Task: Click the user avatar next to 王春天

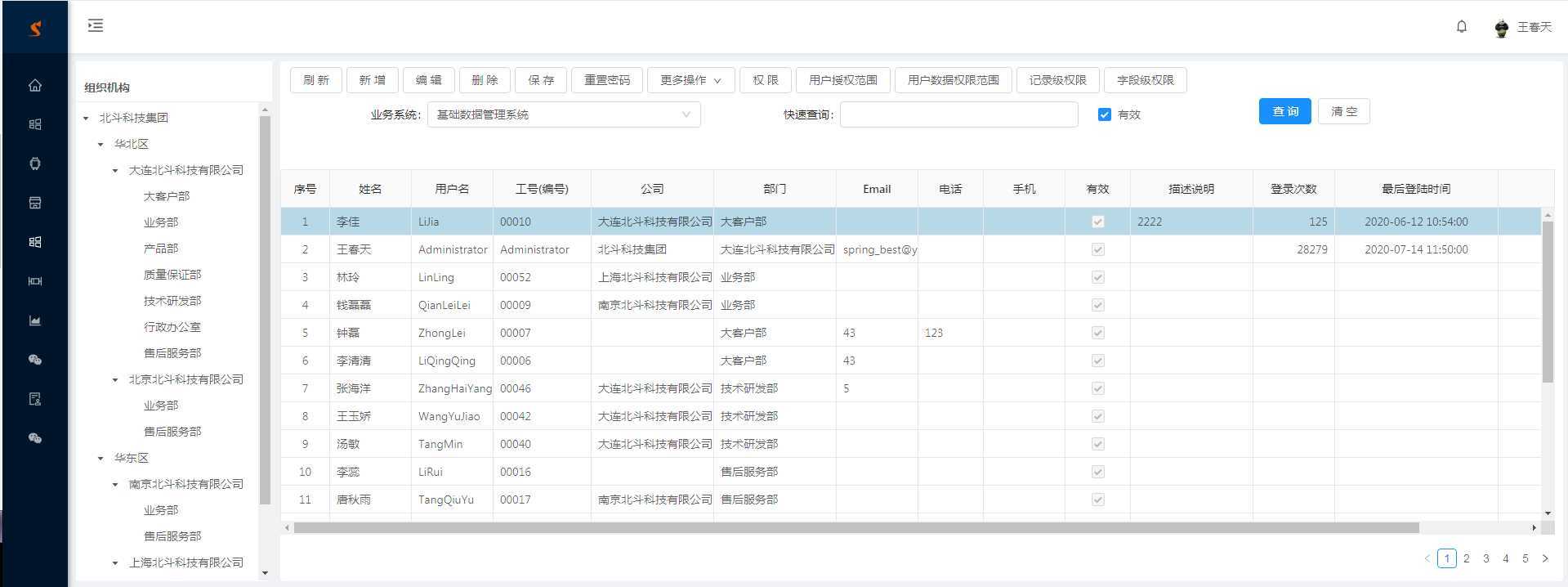Action: click(1500, 29)
